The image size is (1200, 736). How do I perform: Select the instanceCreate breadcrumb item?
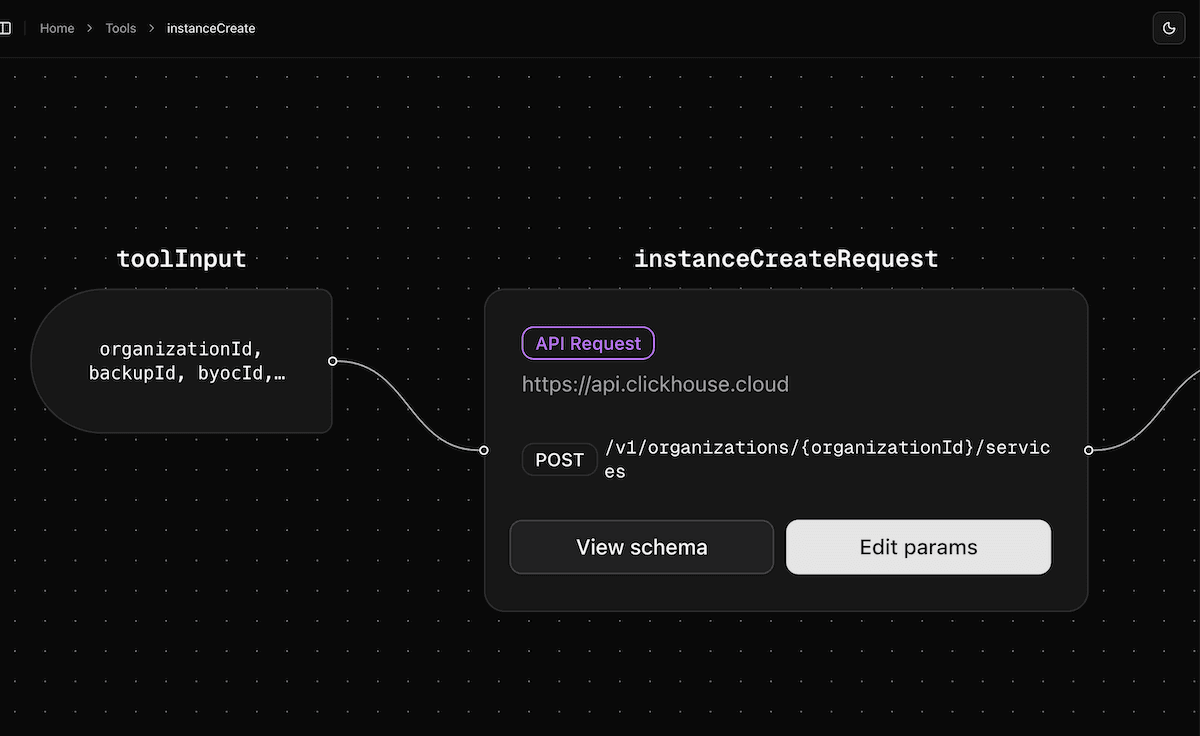point(211,28)
